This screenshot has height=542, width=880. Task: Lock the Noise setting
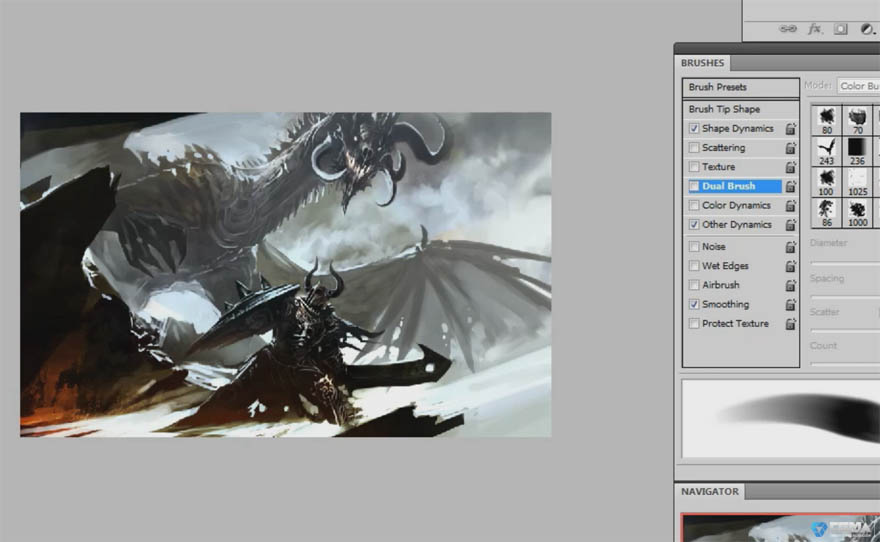[x=791, y=247]
